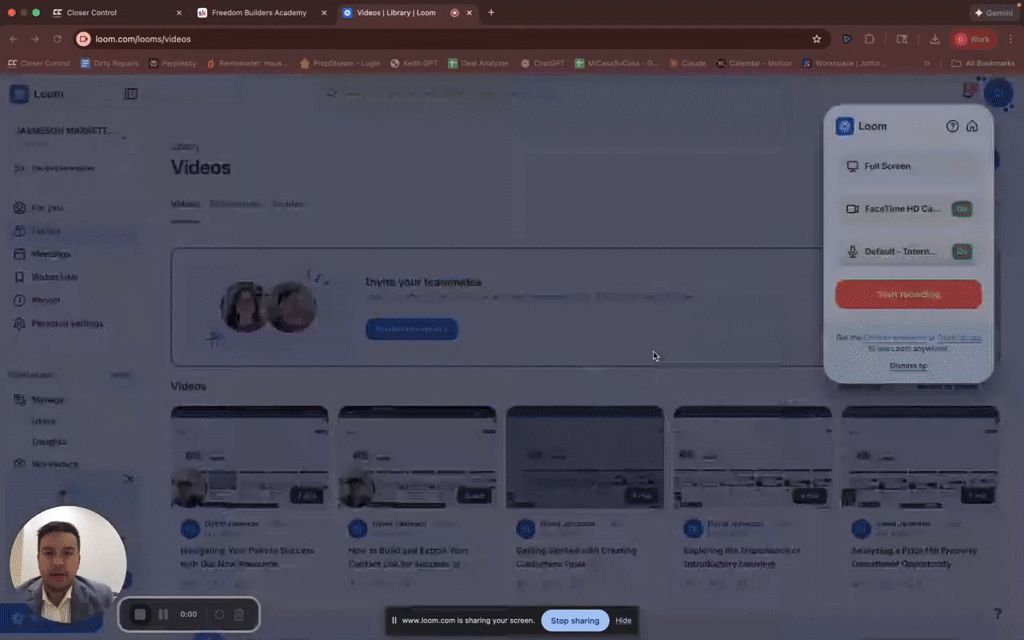The height and width of the screenshot is (640, 1024).
Task: Open Chrome downloads icon
Action: 935,39
